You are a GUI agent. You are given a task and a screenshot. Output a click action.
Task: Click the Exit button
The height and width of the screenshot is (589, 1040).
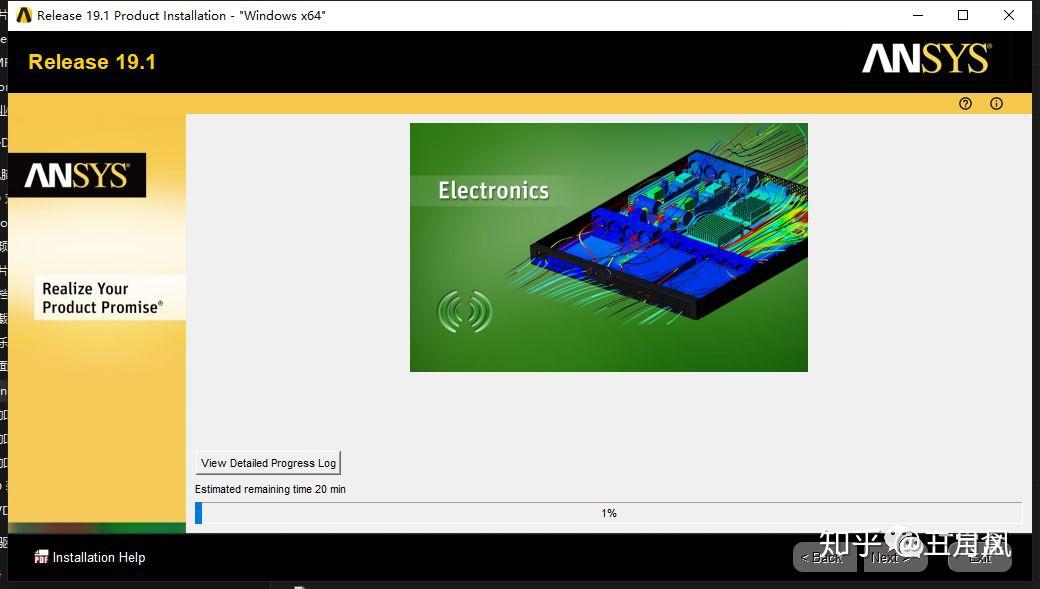[980, 557]
